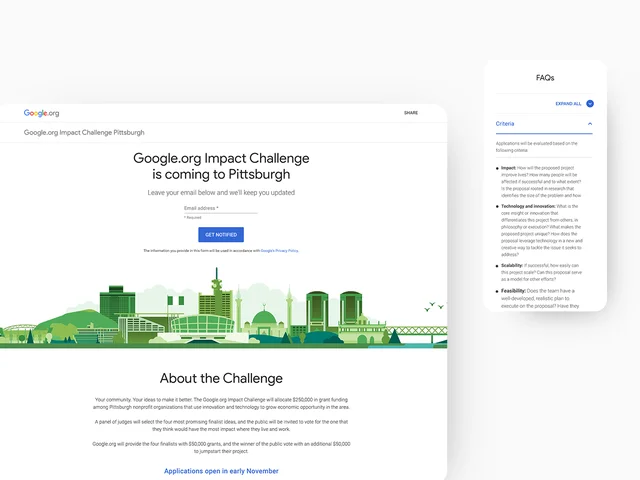Open the SHARE option in top bar
Image resolution: width=640 pixels, height=480 pixels.
411,113
